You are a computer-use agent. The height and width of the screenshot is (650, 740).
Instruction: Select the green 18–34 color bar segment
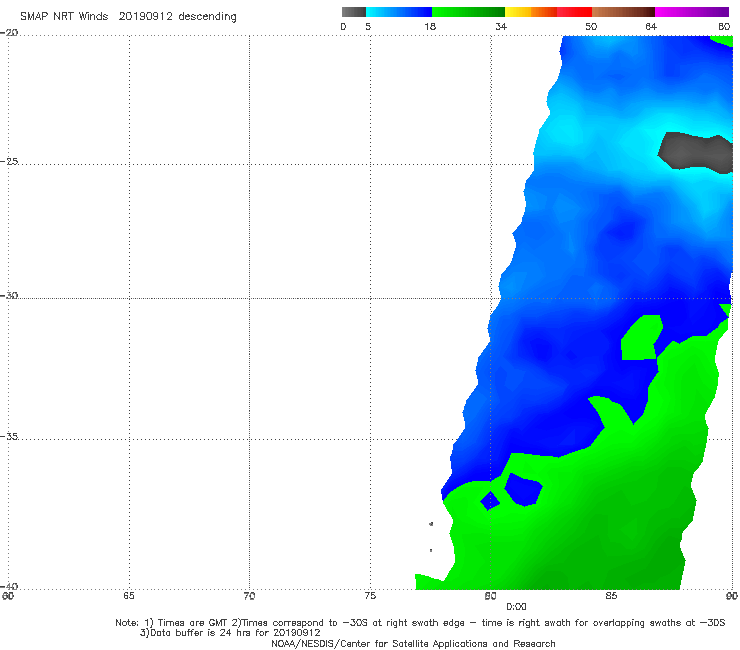(x=468, y=12)
